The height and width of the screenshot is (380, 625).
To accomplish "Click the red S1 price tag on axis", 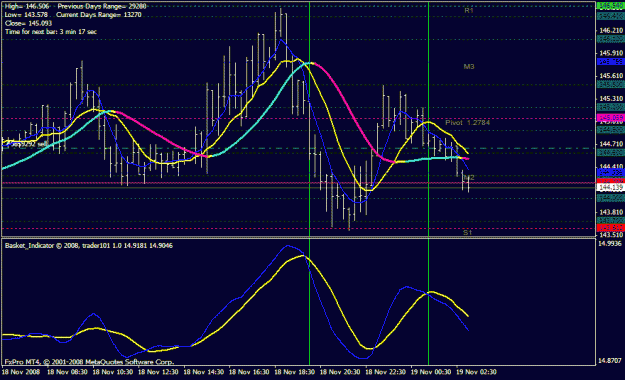I will [610, 228].
